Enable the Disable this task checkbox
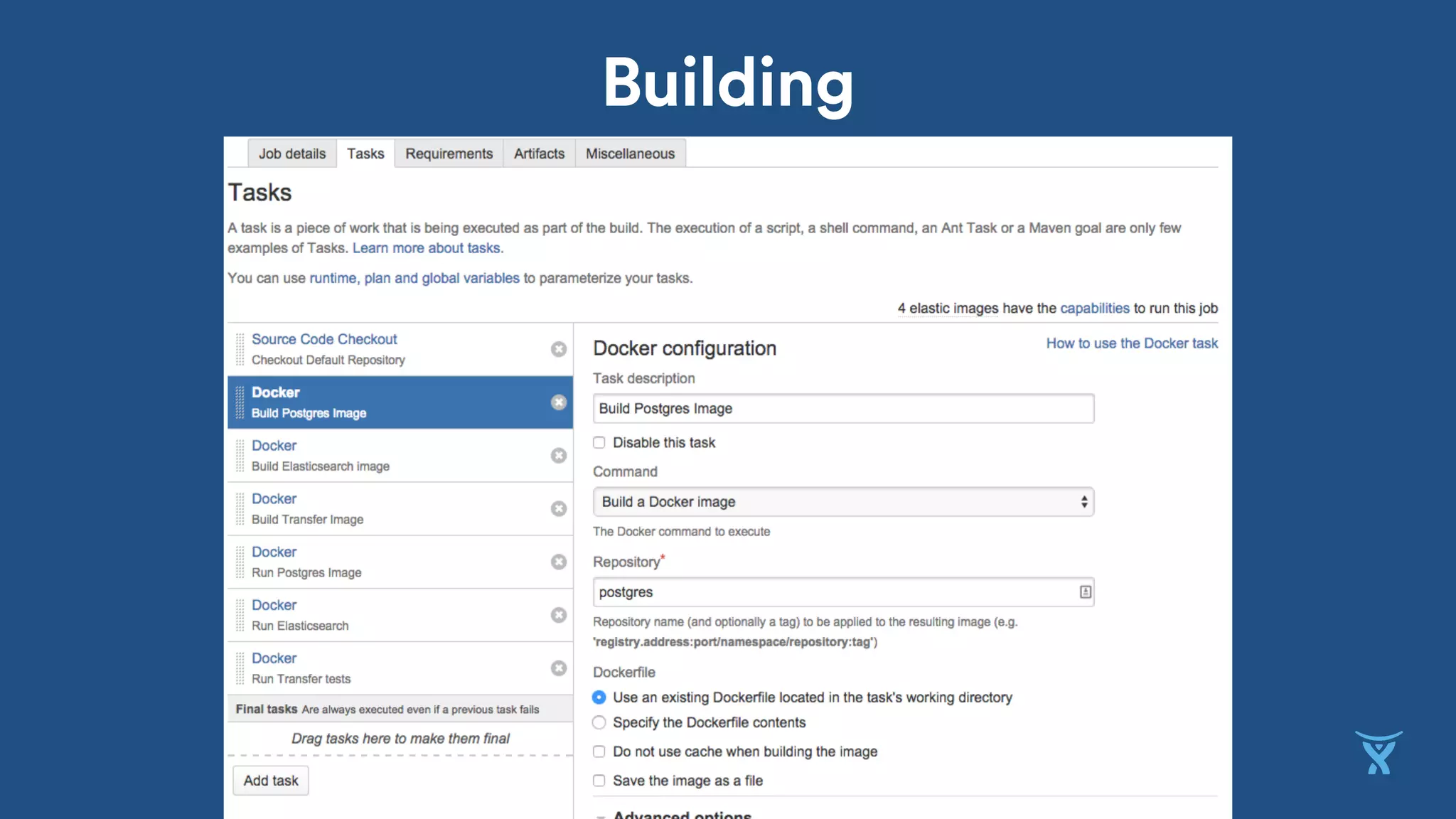 point(599,443)
